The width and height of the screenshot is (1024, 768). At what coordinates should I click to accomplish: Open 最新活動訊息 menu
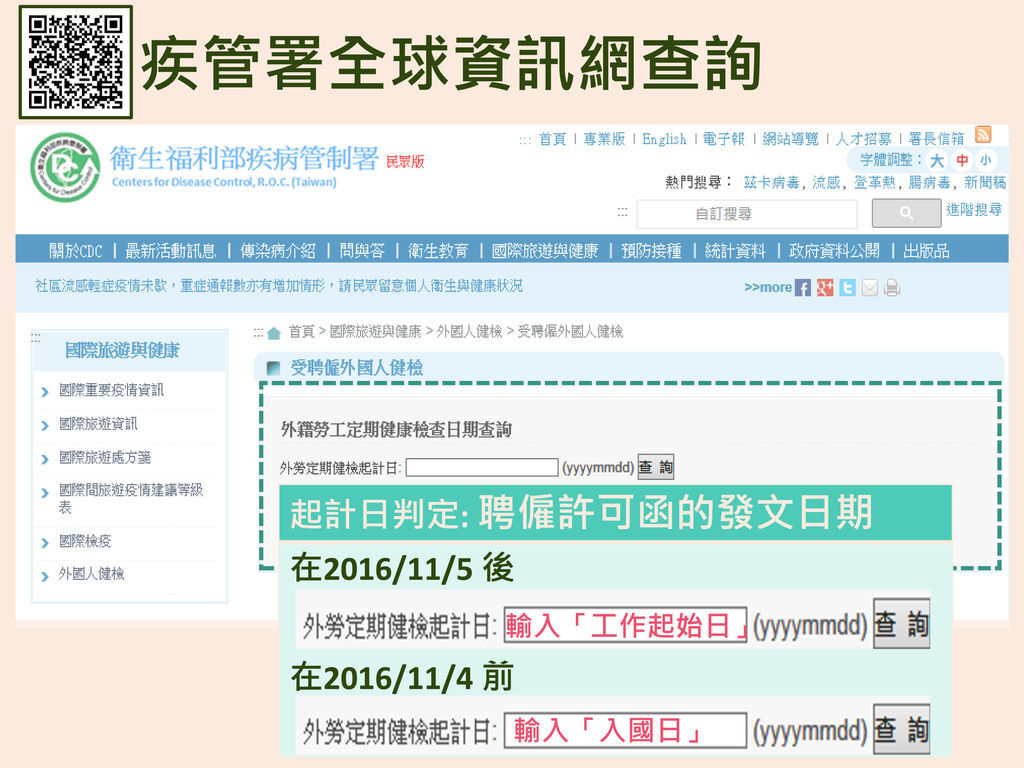click(x=170, y=251)
